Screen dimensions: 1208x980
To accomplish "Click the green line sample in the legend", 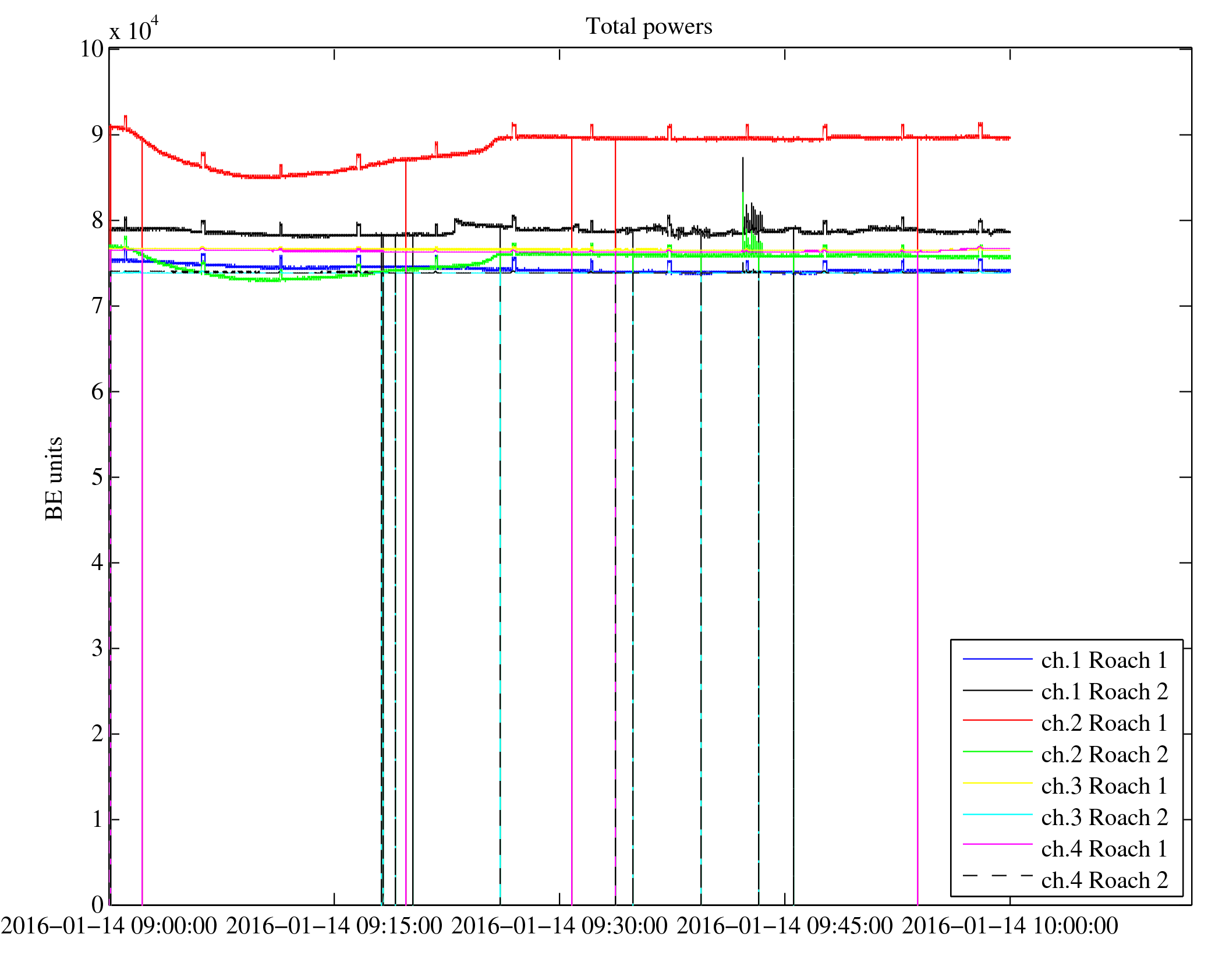I will [997, 752].
